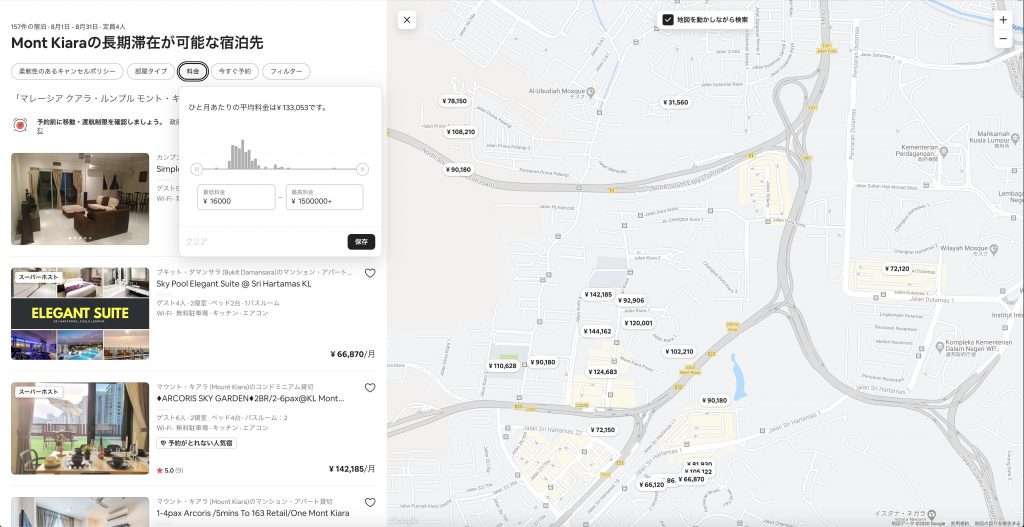Select the ¥144,162 map price marker
1024x527 pixels.
click(598, 332)
